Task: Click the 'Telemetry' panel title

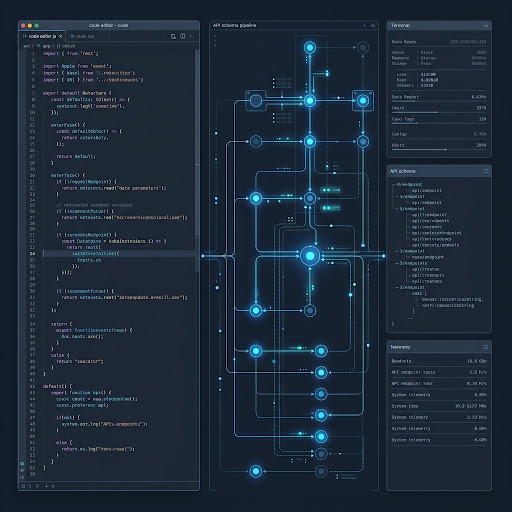Action: click(x=400, y=347)
